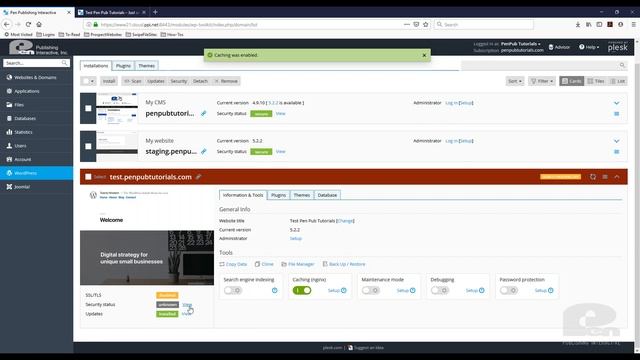Turn off Caching (nginx) switch
Image resolution: width=640 pixels, height=360 pixels.
(x=302, y=290)
